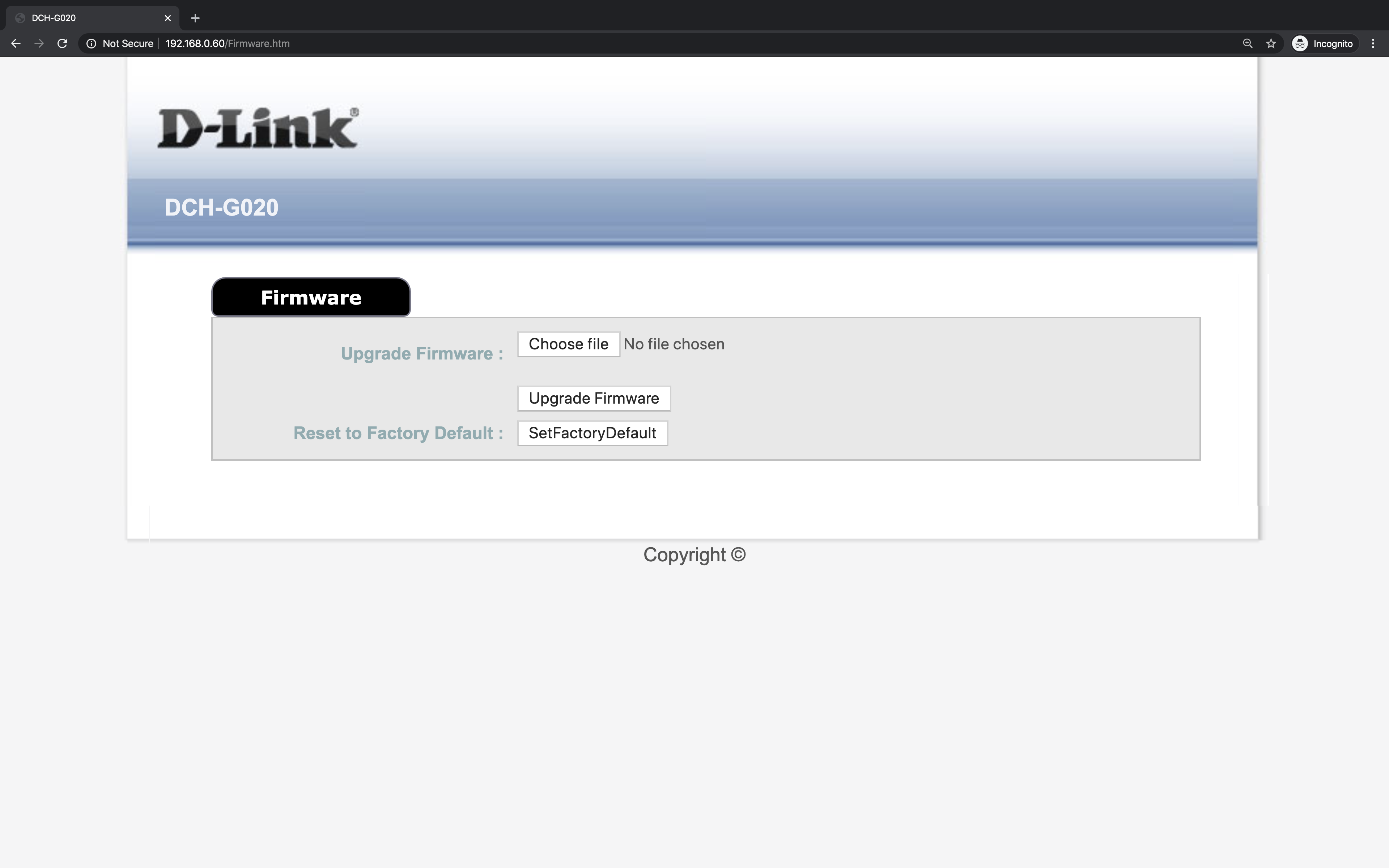This screenshot has height=868, width=1389.
Task: Click the 'Reset to Factory Default :' label
Action: 398,433
